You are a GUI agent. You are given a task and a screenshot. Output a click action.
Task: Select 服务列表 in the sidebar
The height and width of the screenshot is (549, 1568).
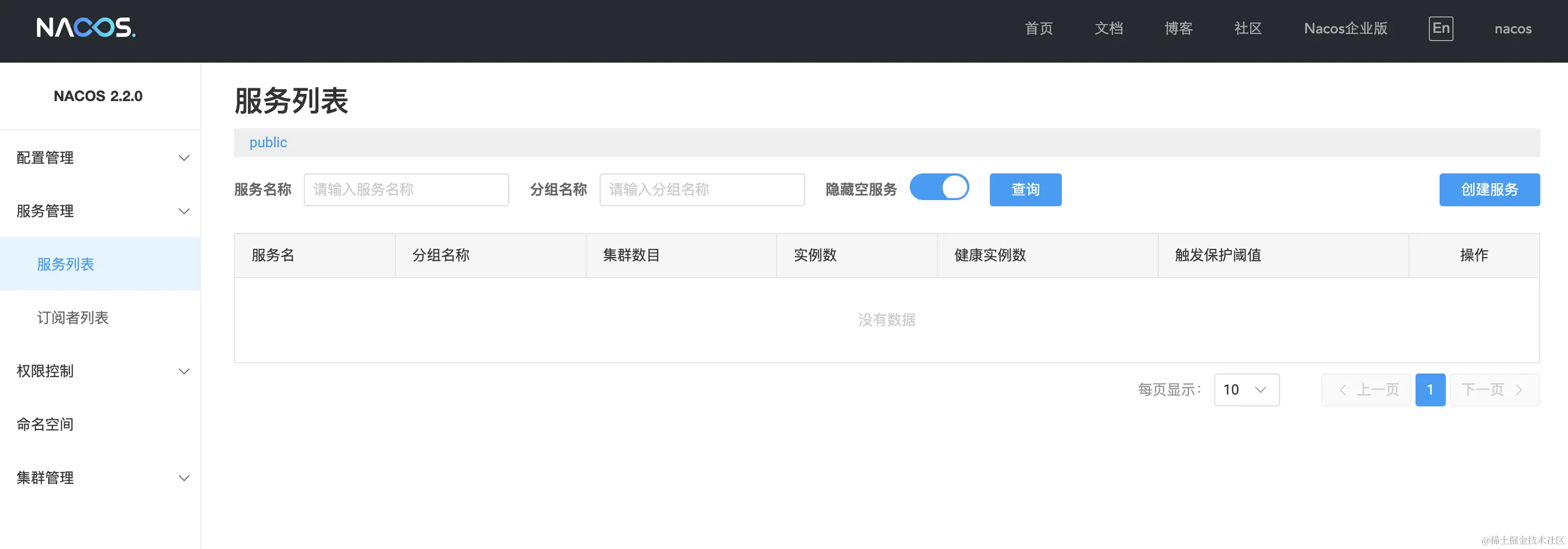pos(100,264)
